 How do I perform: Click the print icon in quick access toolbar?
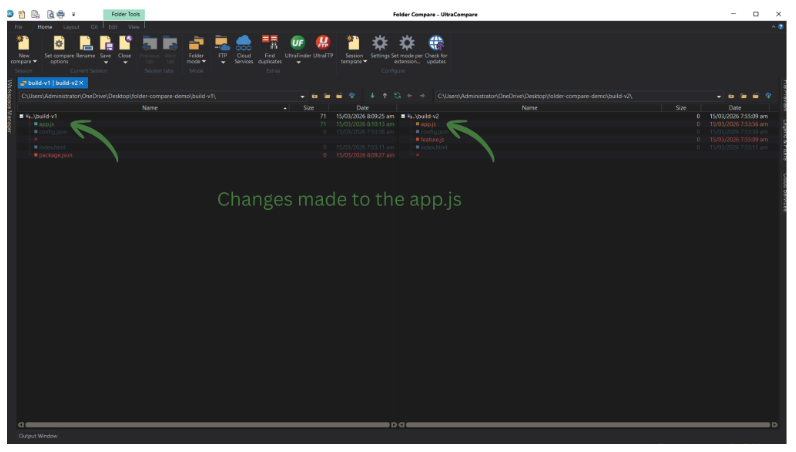tap(61, 14)
